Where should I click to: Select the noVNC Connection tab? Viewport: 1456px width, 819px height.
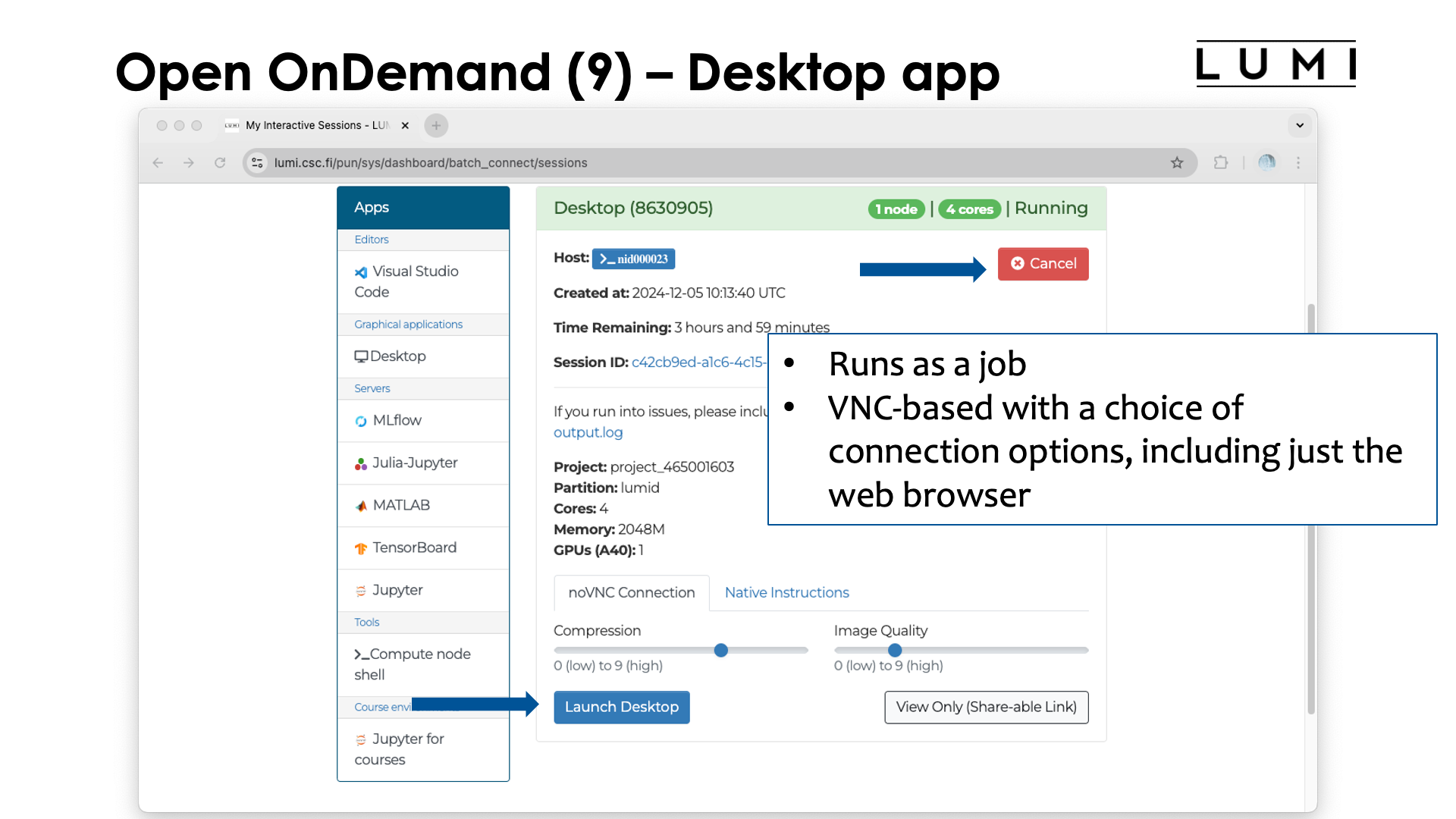(631, 592)
